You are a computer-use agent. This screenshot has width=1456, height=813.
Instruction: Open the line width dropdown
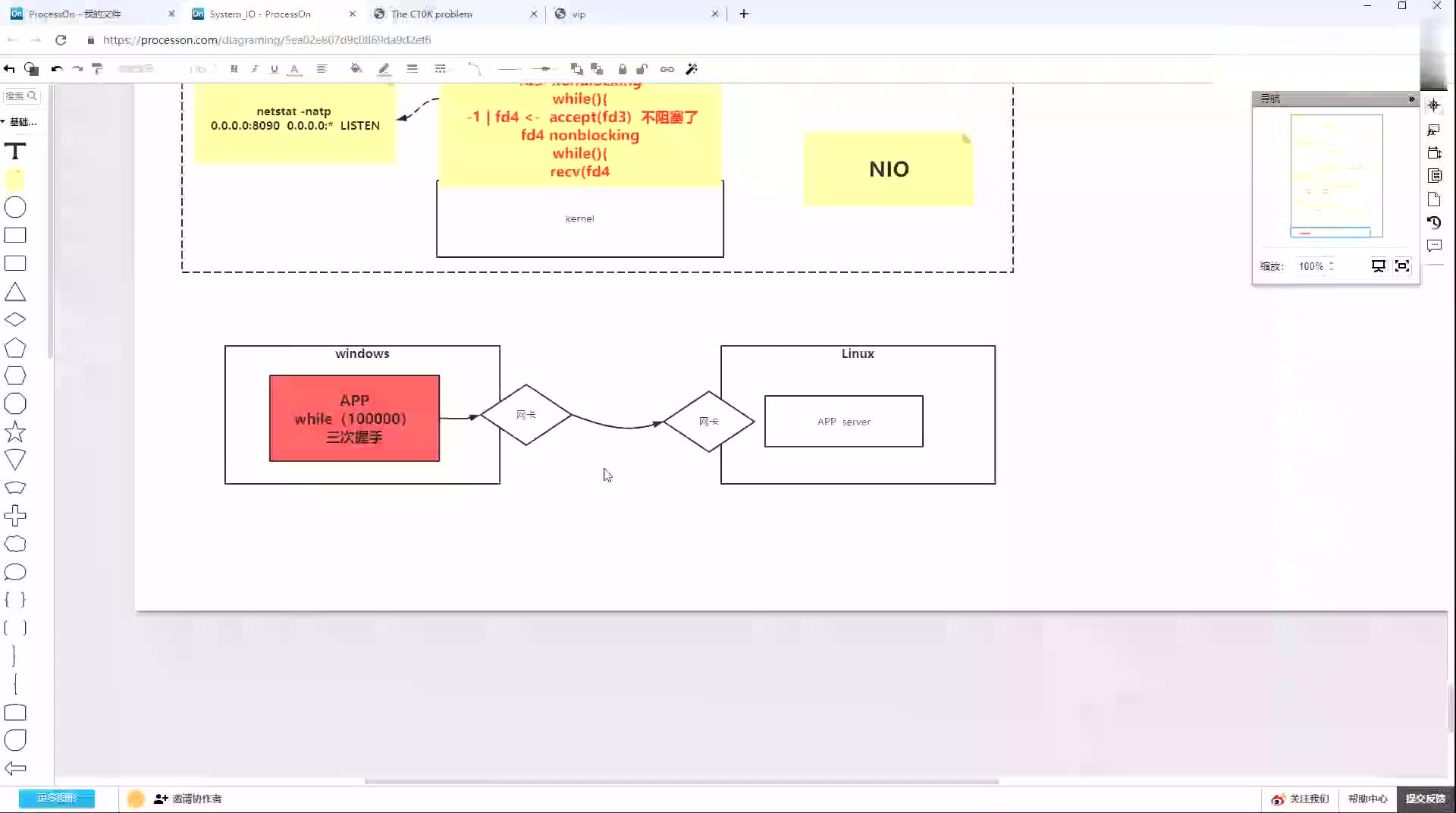click(x=413, y=69)
